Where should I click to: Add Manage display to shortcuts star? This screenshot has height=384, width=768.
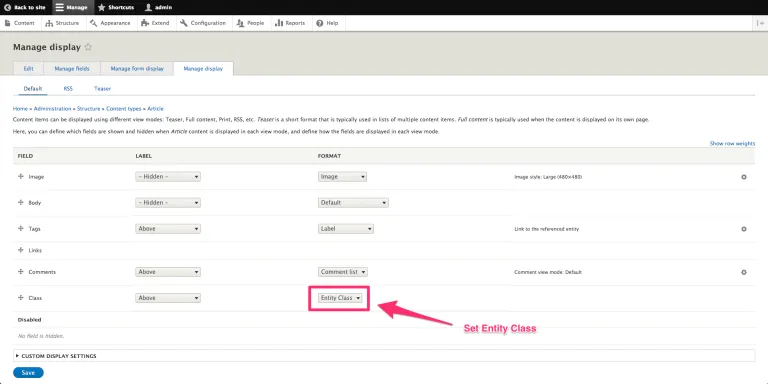click(x=88, y=47)
